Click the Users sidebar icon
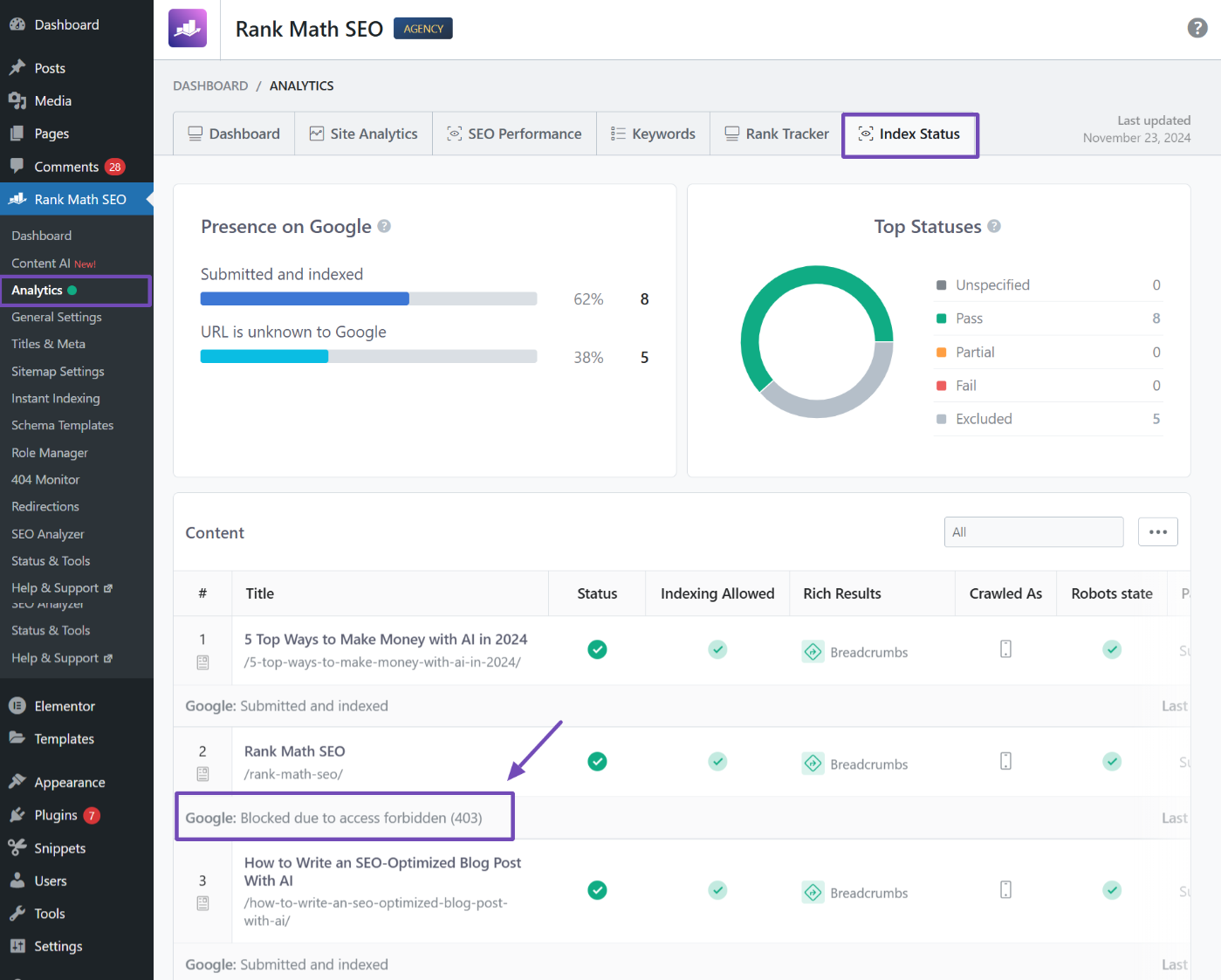Screen dimensions: 1221x980 [x=17, y=881]
